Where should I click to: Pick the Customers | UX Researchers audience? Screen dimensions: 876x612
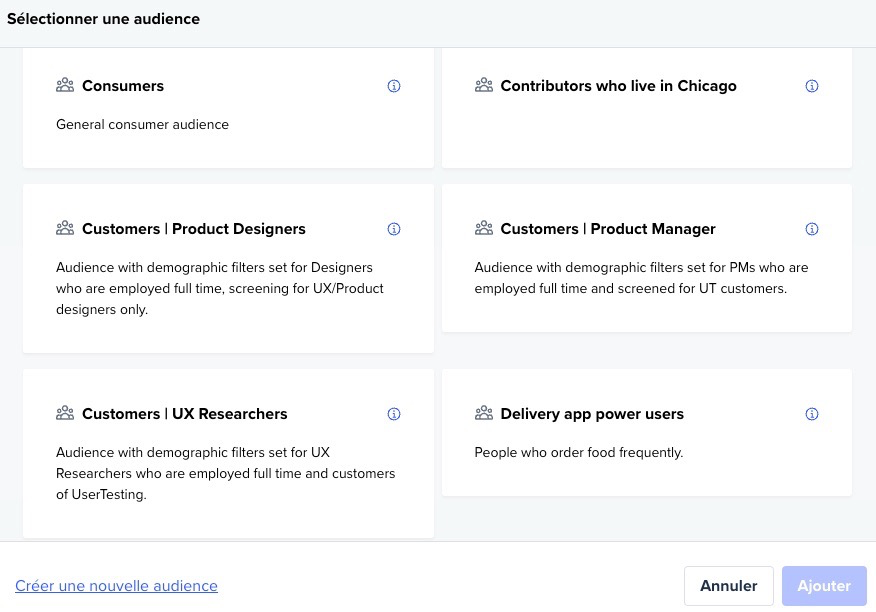coord(228,453)
